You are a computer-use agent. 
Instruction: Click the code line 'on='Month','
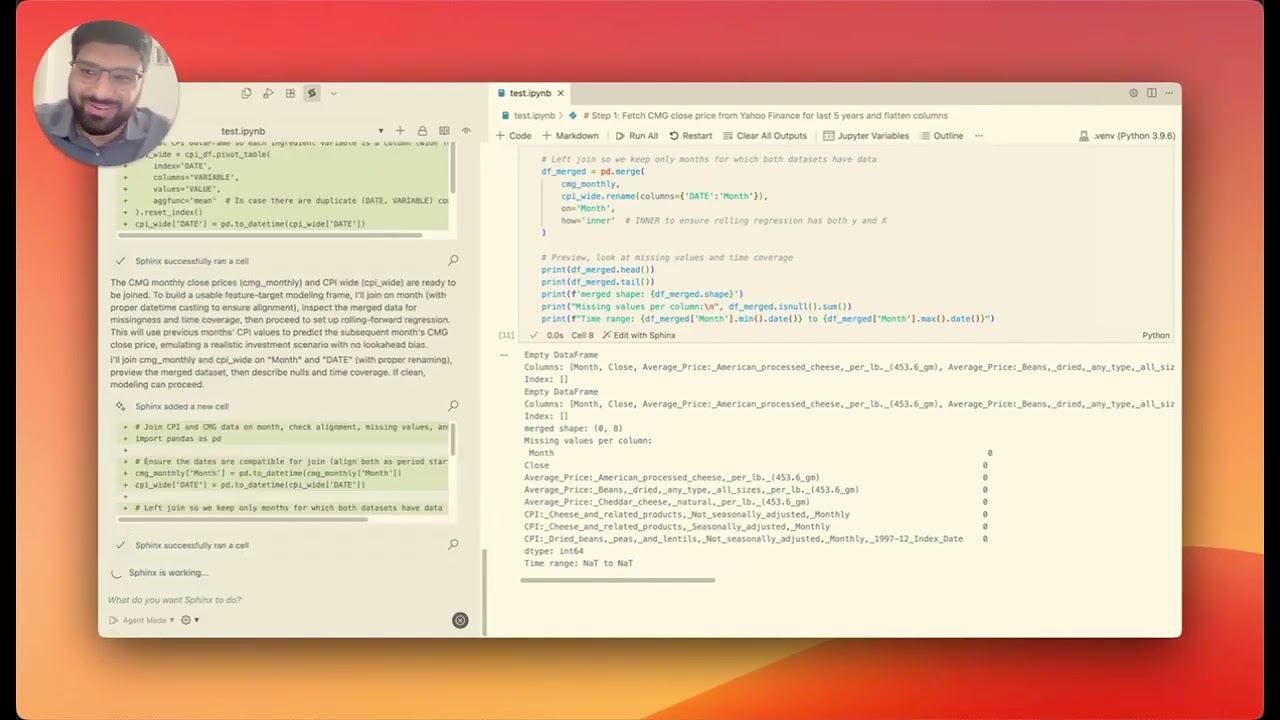pos(588,208)
